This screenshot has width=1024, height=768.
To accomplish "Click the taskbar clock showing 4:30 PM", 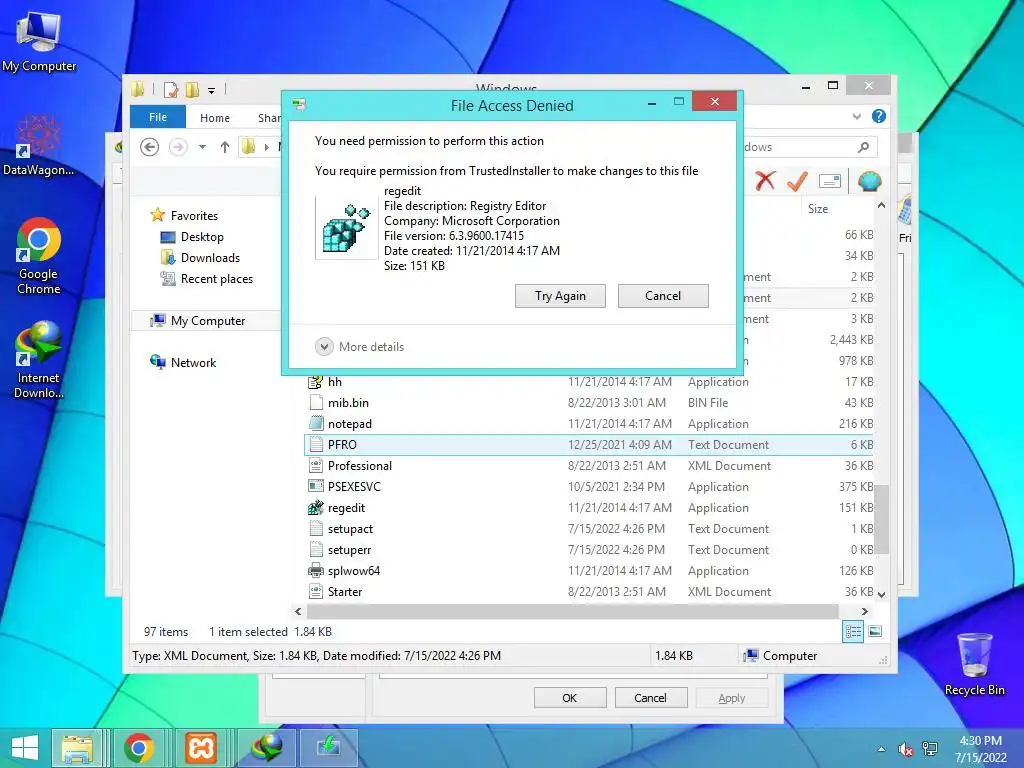I will click(980, 748).
